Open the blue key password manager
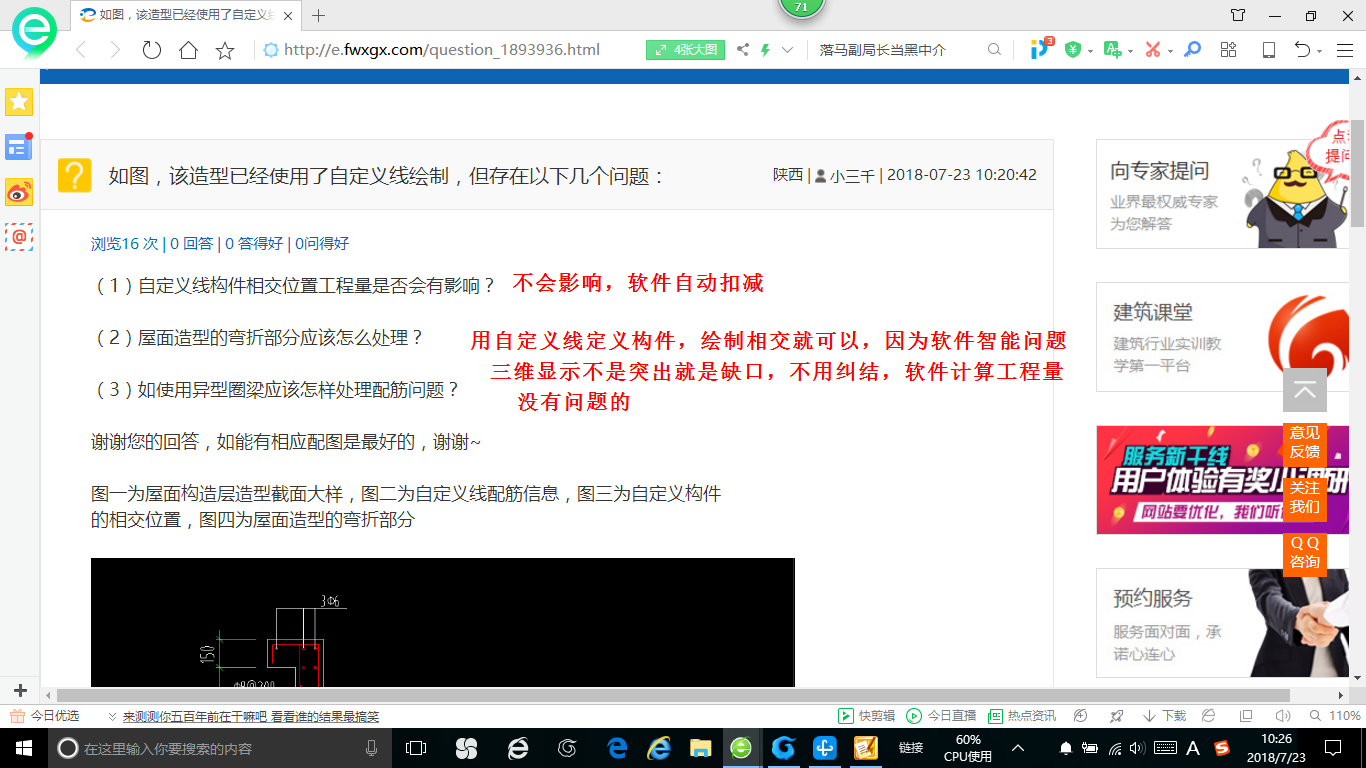 click(x=1192, y=50)
